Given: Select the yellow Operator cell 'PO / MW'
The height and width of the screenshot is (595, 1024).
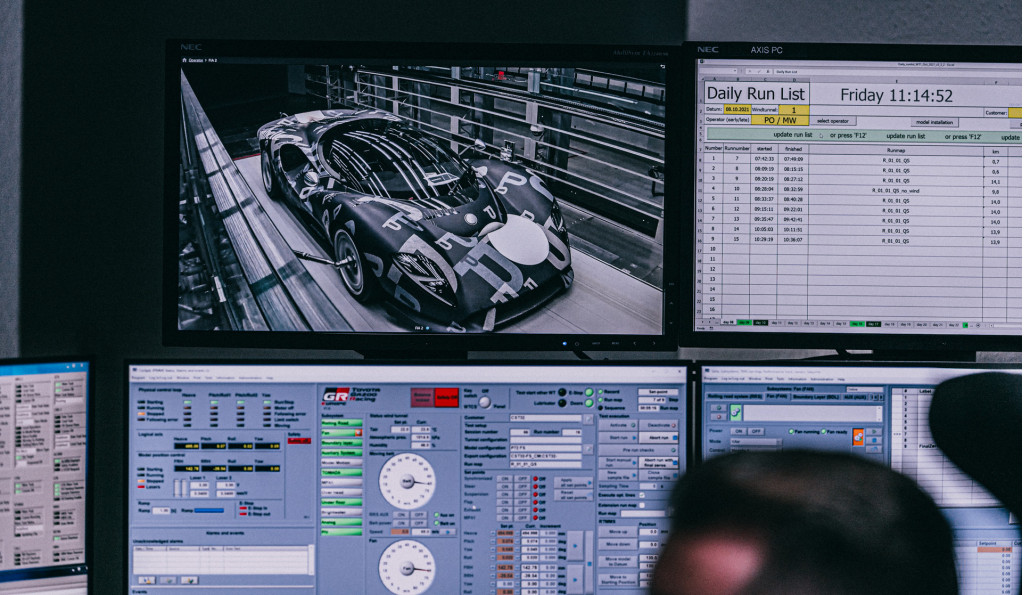Looking at the screenshot, I should [780, 120].
